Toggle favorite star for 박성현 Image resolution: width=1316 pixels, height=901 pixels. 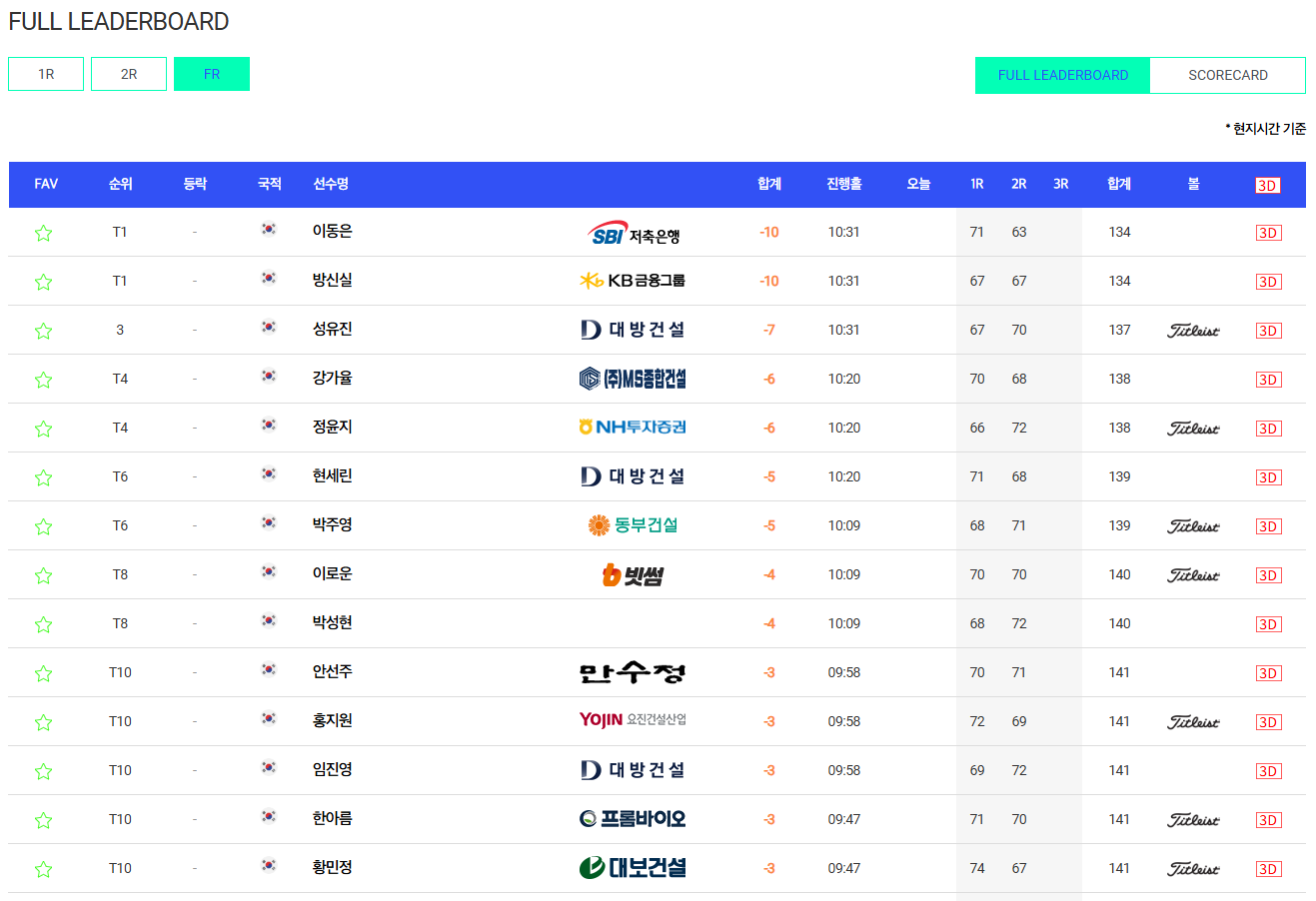click(x=43, y=624)
